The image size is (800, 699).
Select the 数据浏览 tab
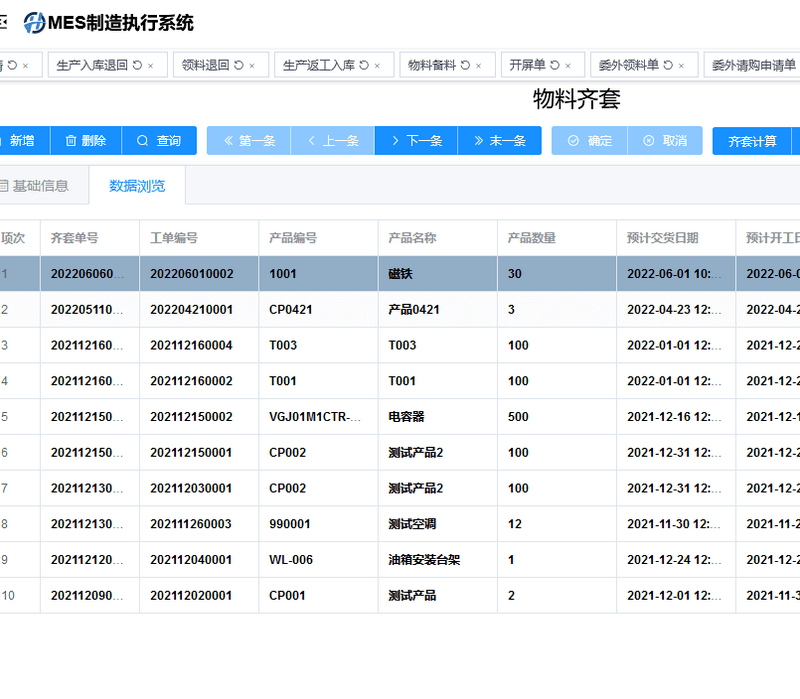click(137, 186)
